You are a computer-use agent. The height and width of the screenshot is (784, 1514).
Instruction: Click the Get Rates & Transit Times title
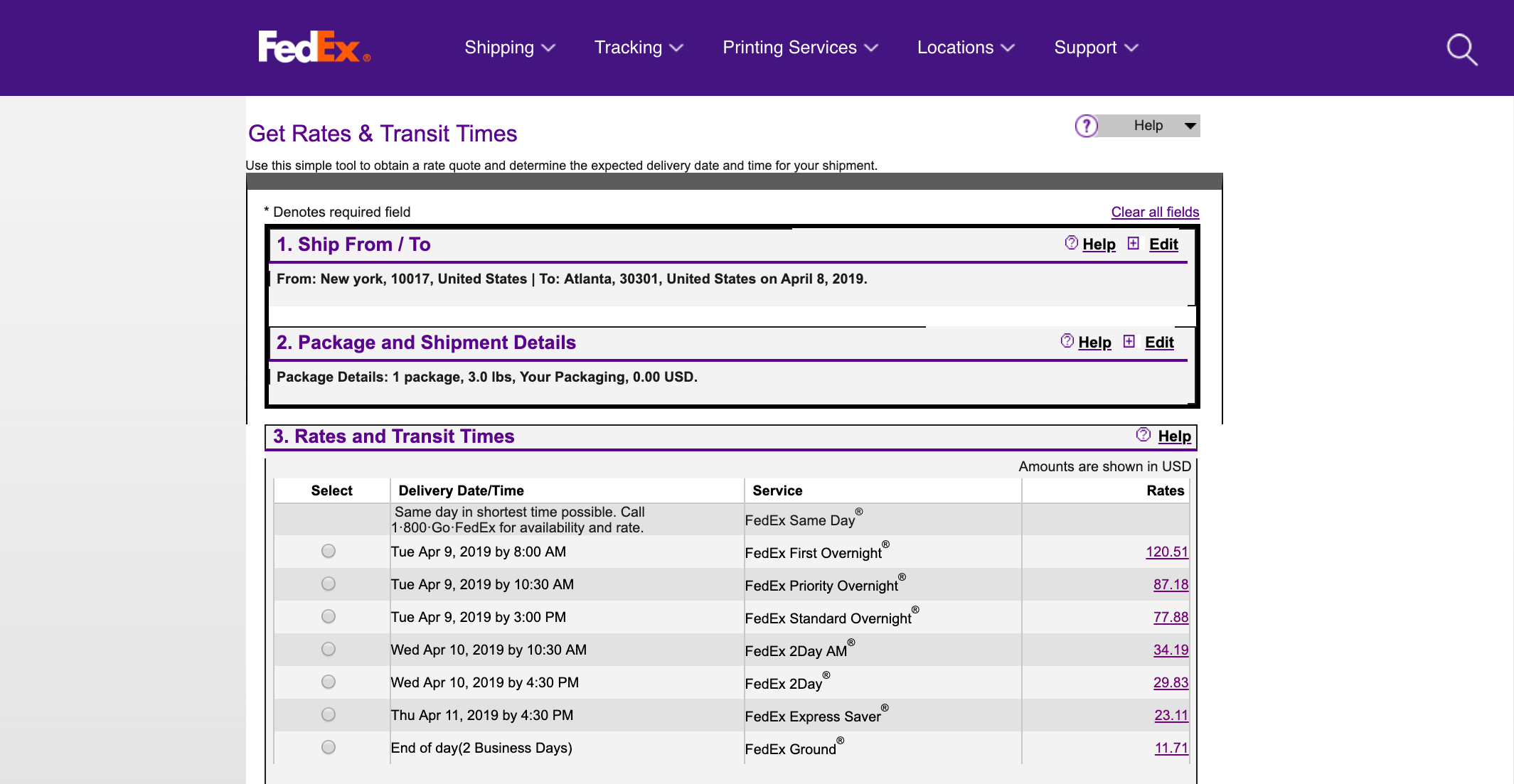[383, 134]
